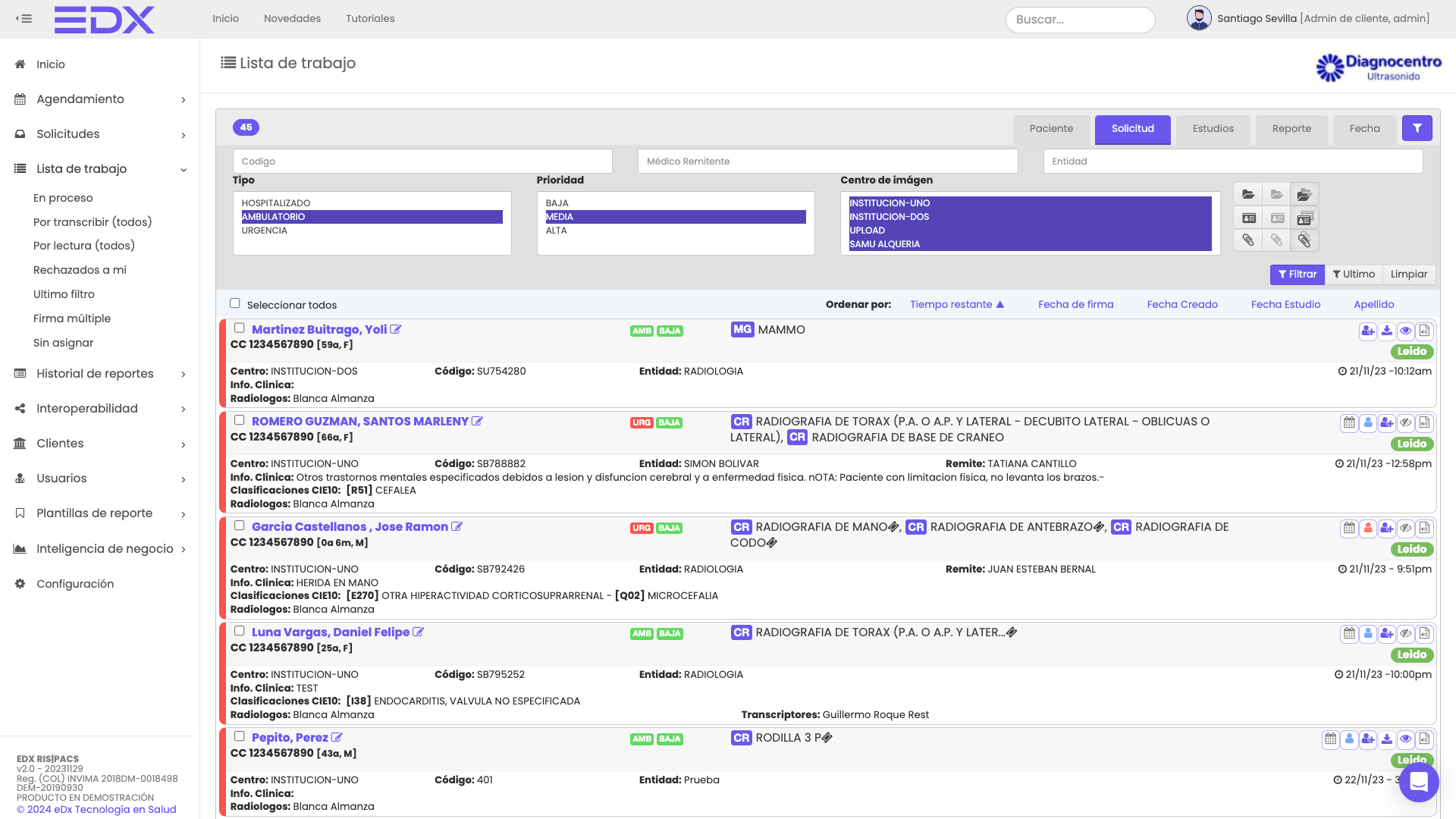
Task: Open calendar icon on ROMERO GUZMAN row
Action: coord(1349,423)
